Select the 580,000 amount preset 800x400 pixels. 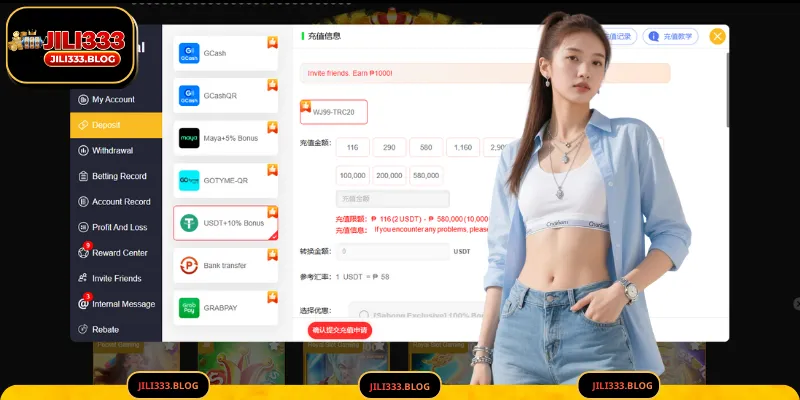[x=426, y=176]
